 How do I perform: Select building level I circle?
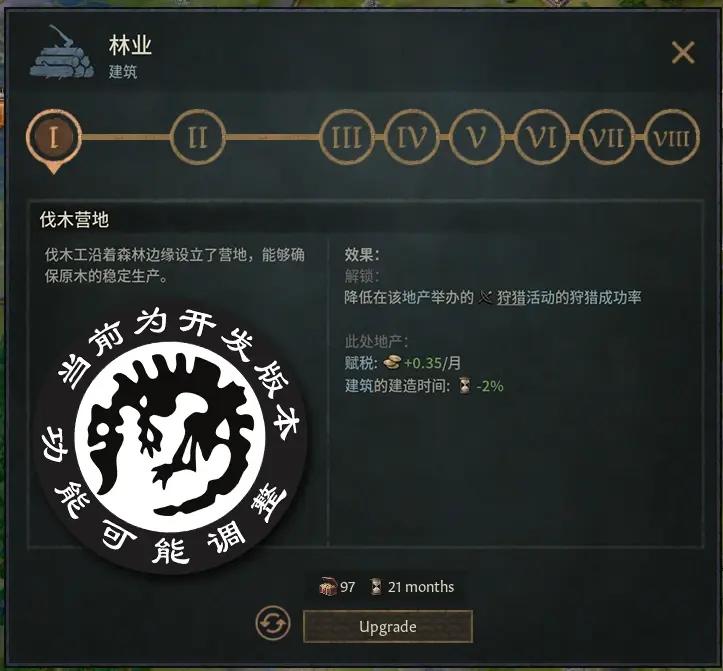(53, 137)
